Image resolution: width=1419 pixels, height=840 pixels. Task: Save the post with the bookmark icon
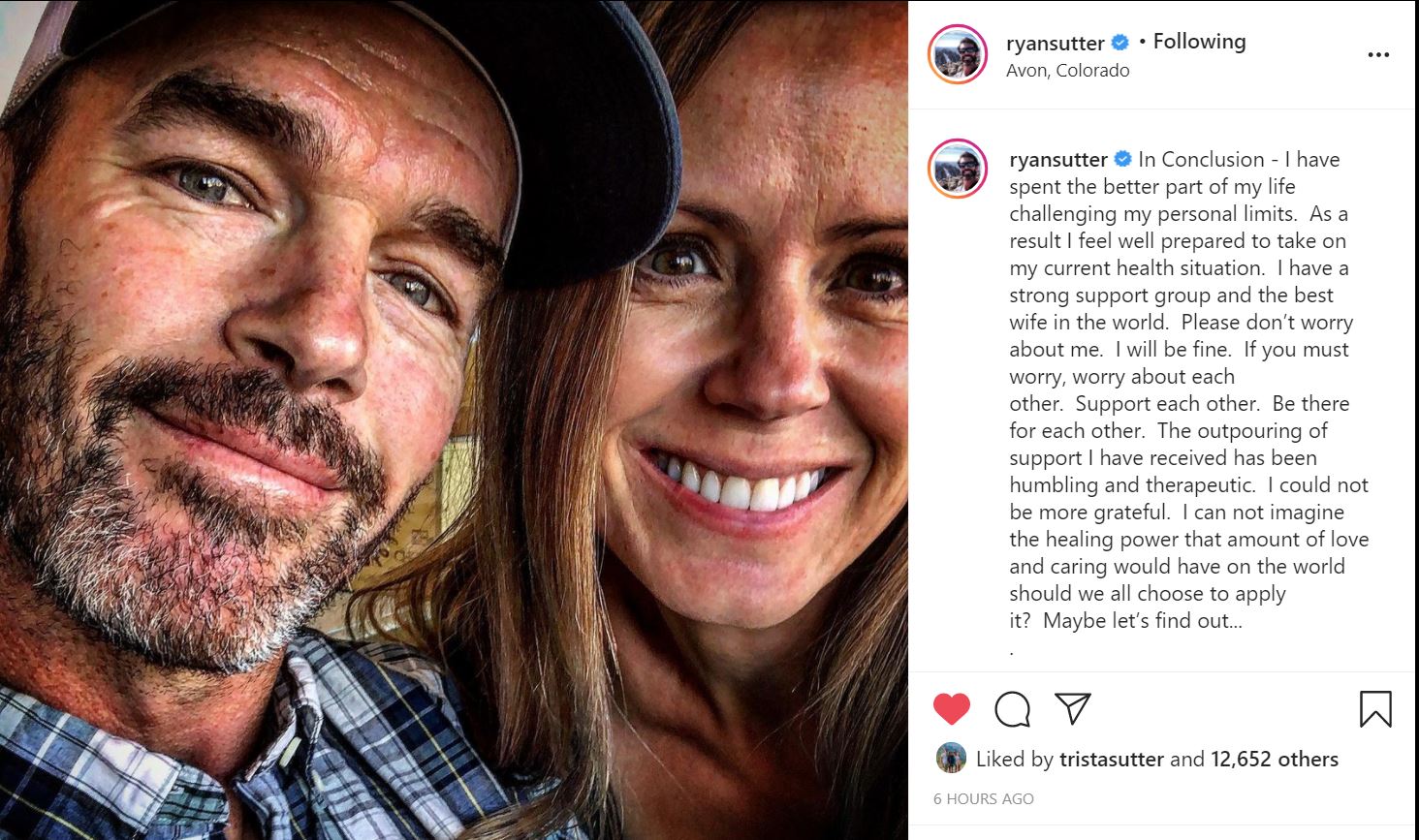pos(1375,709)
